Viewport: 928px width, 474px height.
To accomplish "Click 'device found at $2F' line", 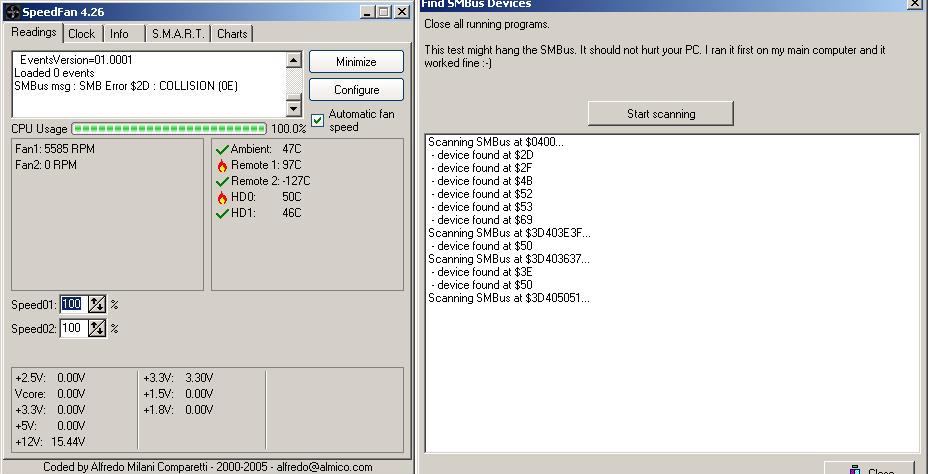I will (x=482, y=168).
